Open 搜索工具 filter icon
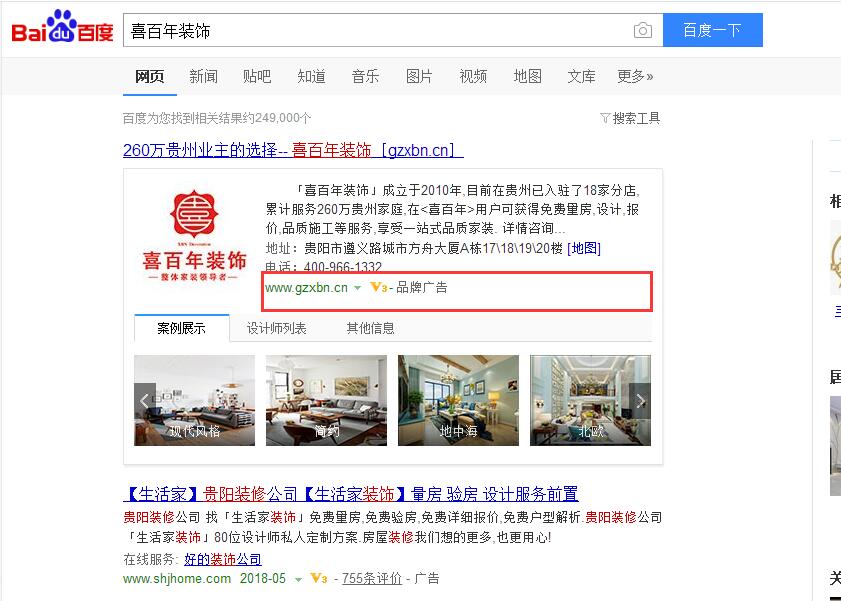Viewport: 841px width, 601px height. [604, 117]
